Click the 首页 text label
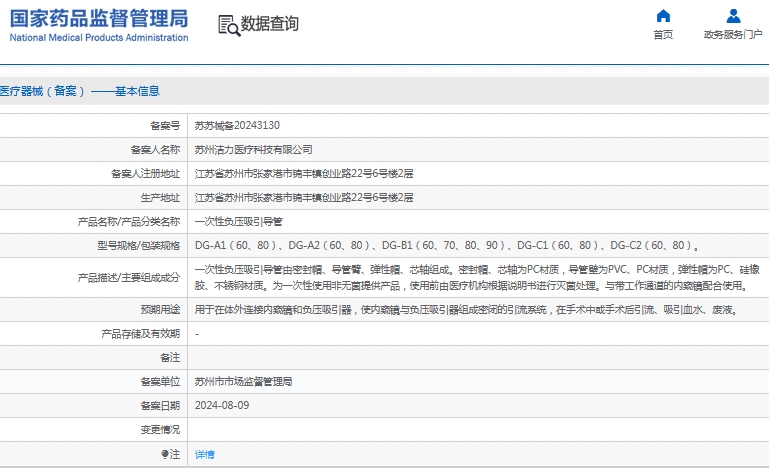Image resolution: width=769 pixels, height=473 pixels. (x=663, y=34)
